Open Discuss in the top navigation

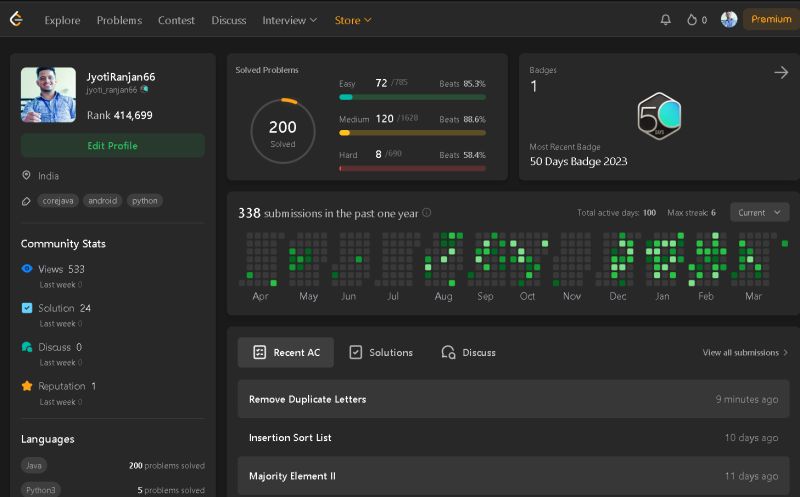(x=229, y=20)
